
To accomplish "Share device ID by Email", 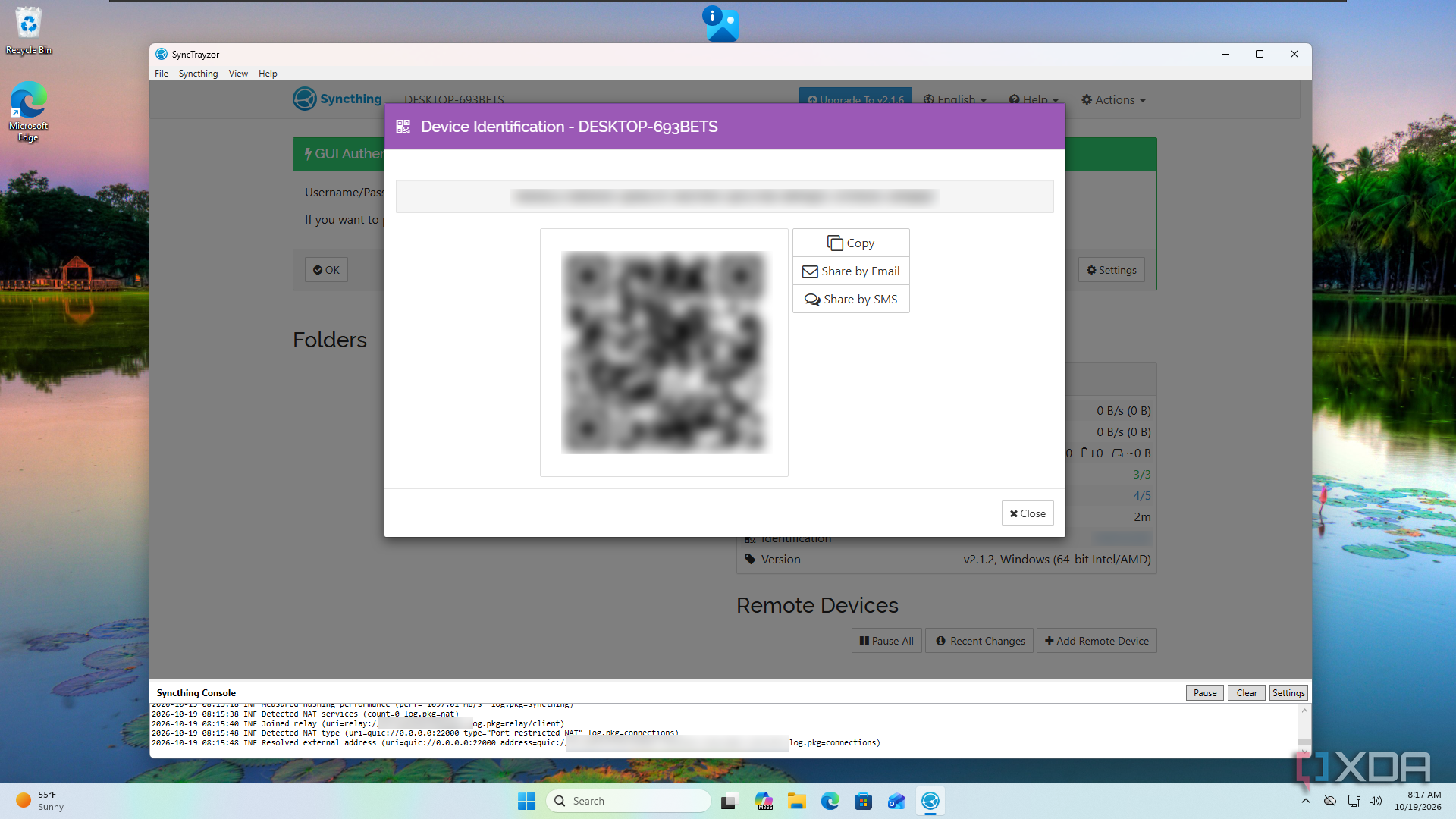I will 851,271.
